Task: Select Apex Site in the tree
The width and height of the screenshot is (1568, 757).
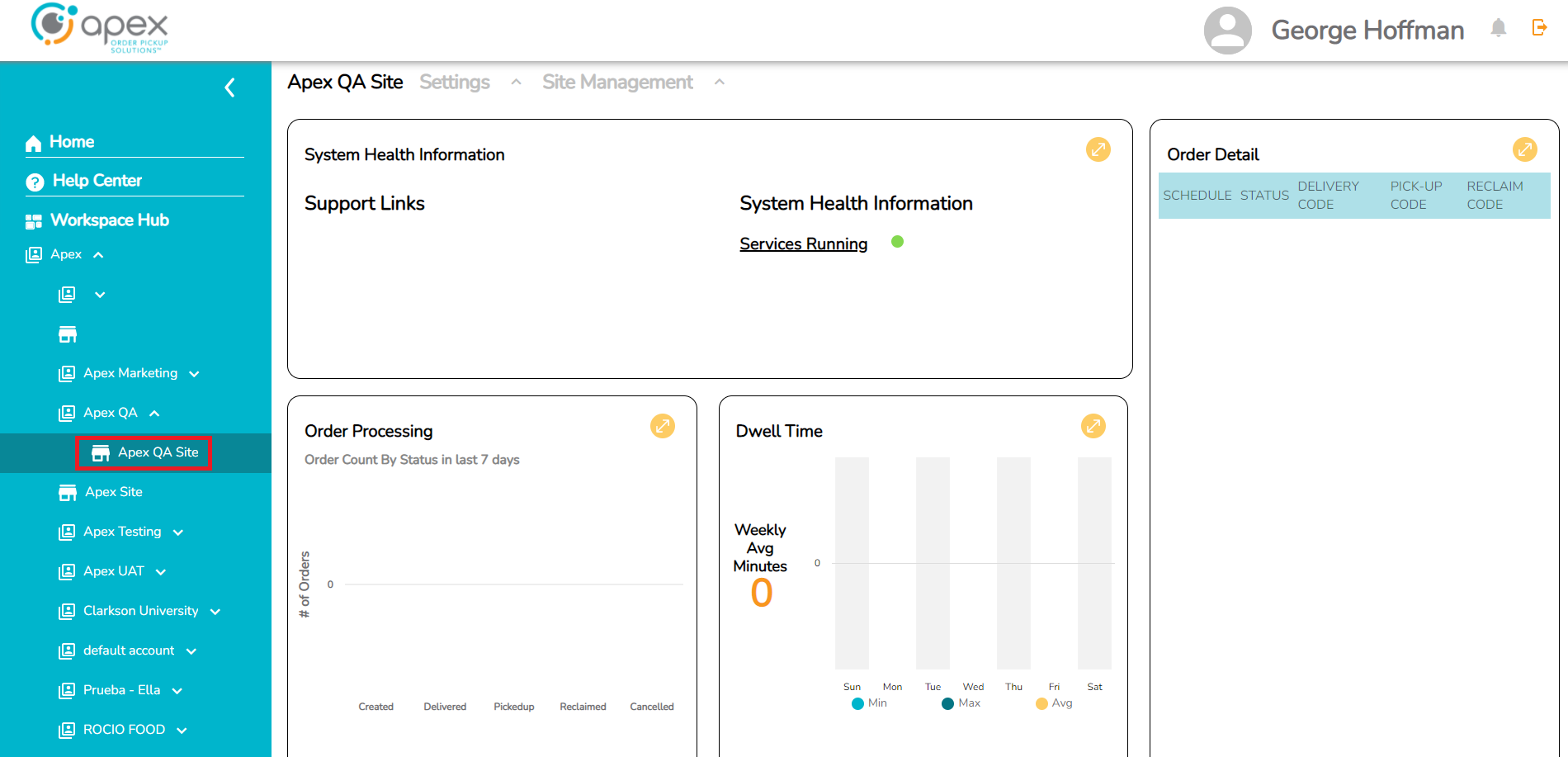Action: [x=113, y=492]
